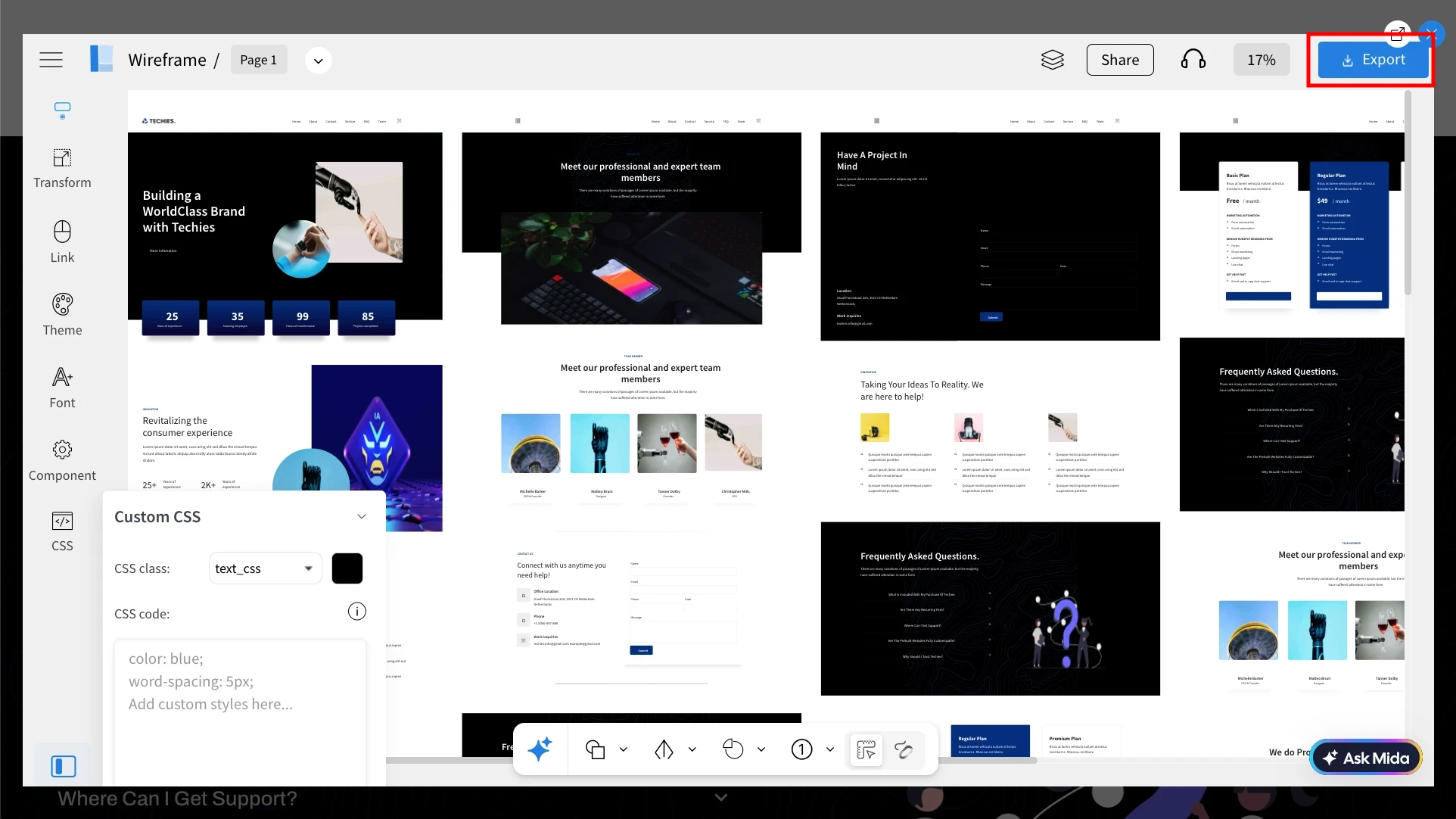
Task: Open the menu using the hamburger icon
Action: [51, 59]
